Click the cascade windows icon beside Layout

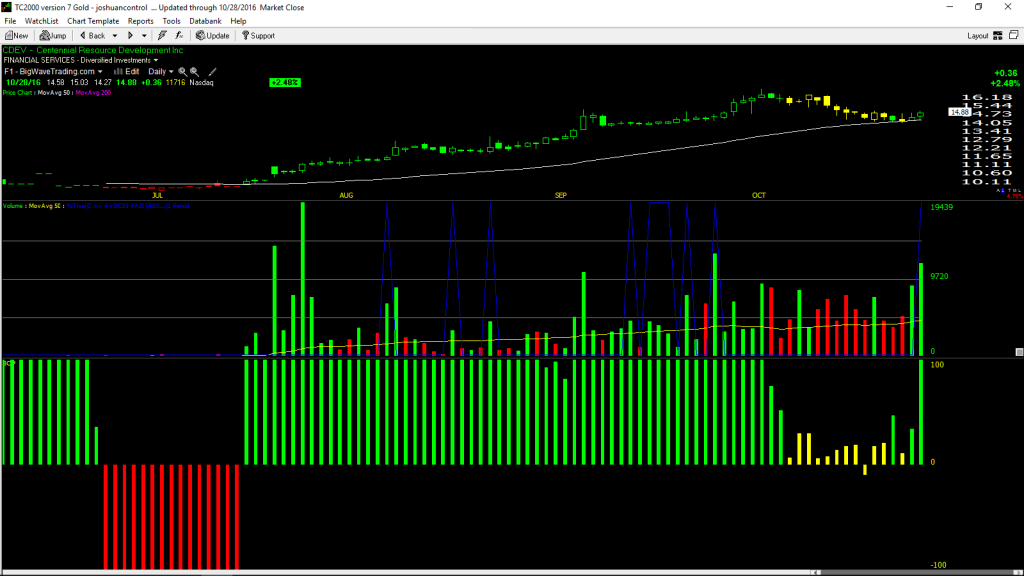pos(1014,35)
